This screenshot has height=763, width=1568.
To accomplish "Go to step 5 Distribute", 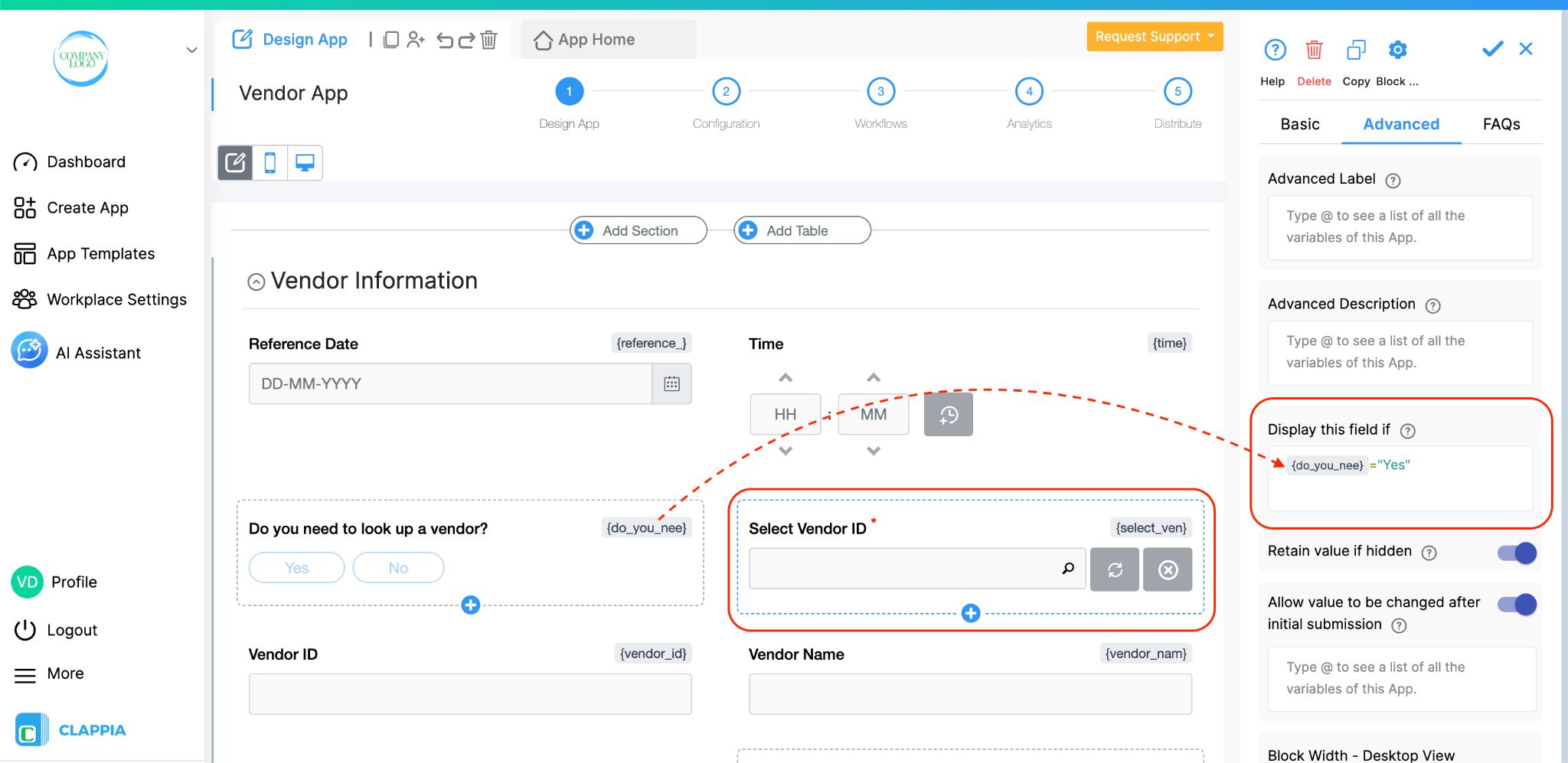I will point(1178,91).
